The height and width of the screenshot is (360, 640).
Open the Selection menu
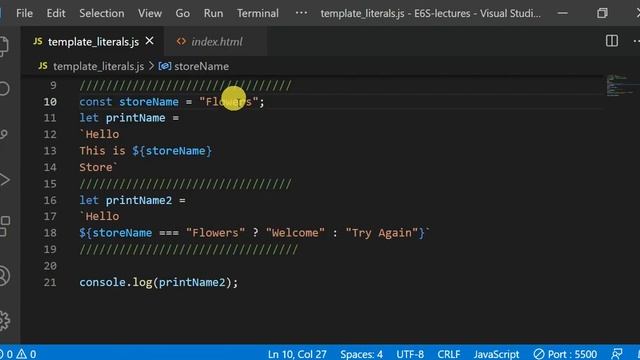coord(102,13)
